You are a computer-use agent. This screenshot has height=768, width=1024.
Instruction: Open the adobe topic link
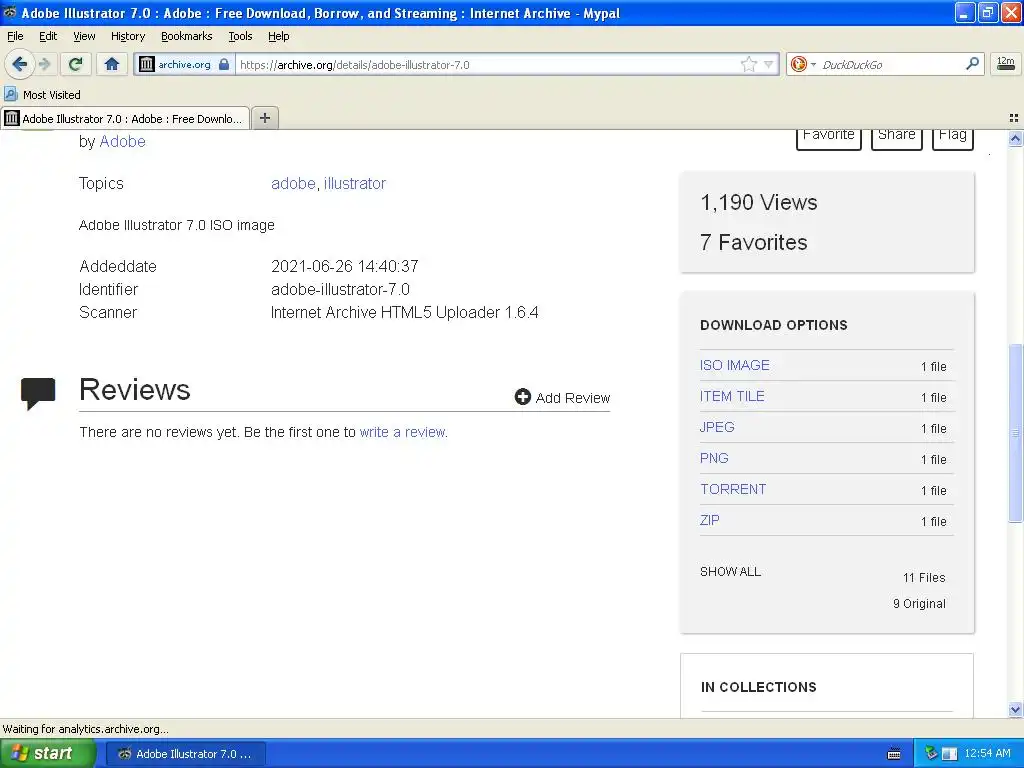point(293,184)
